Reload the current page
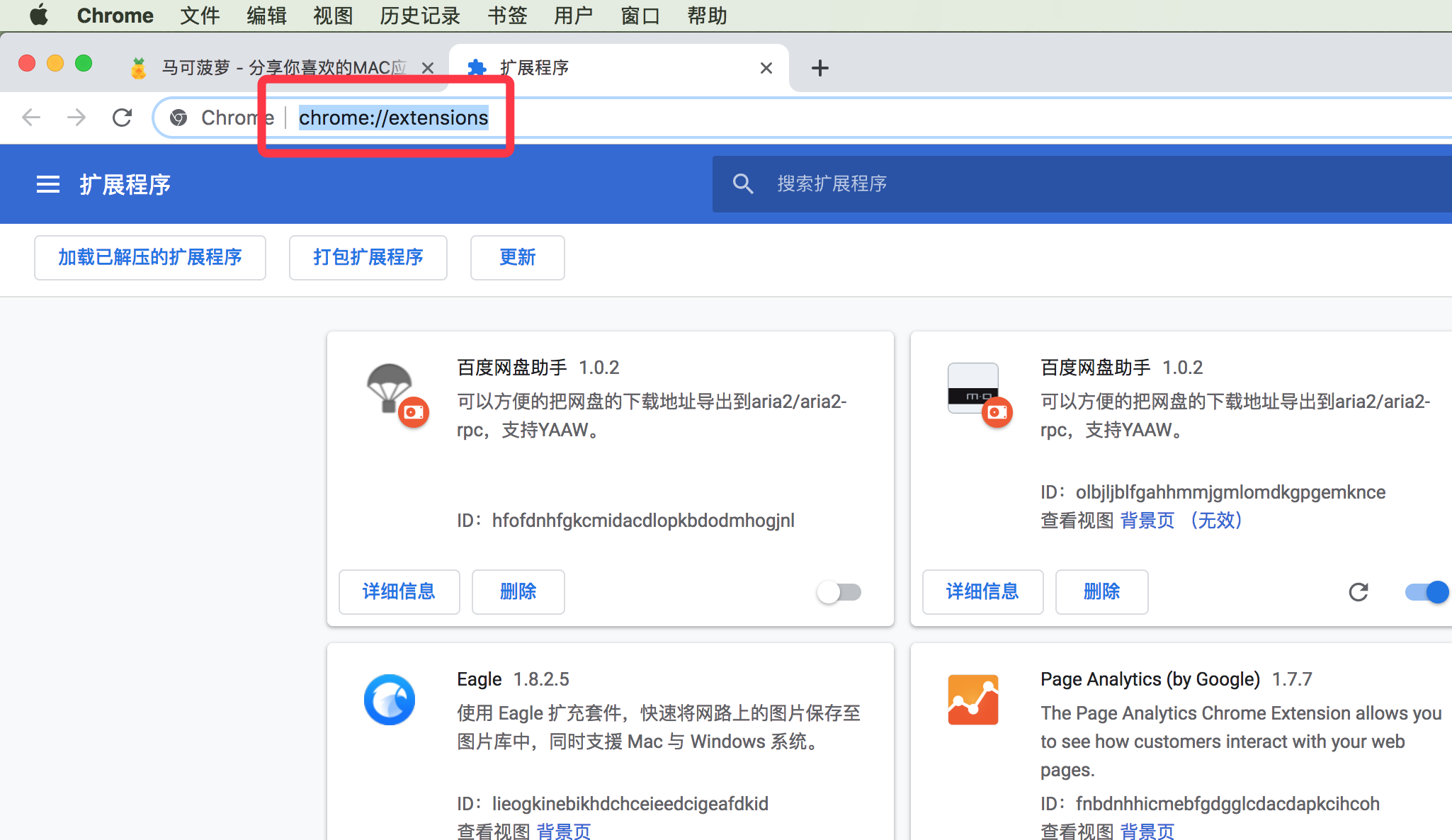Viewport: 1452px width, 840px height. 123,118
